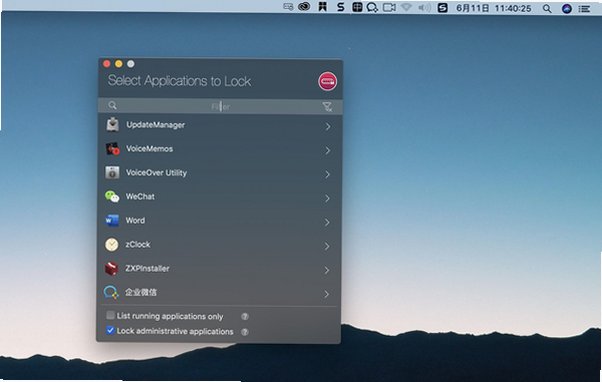
Task: Enable List running applications only checkbox
Action: point(111,315)
